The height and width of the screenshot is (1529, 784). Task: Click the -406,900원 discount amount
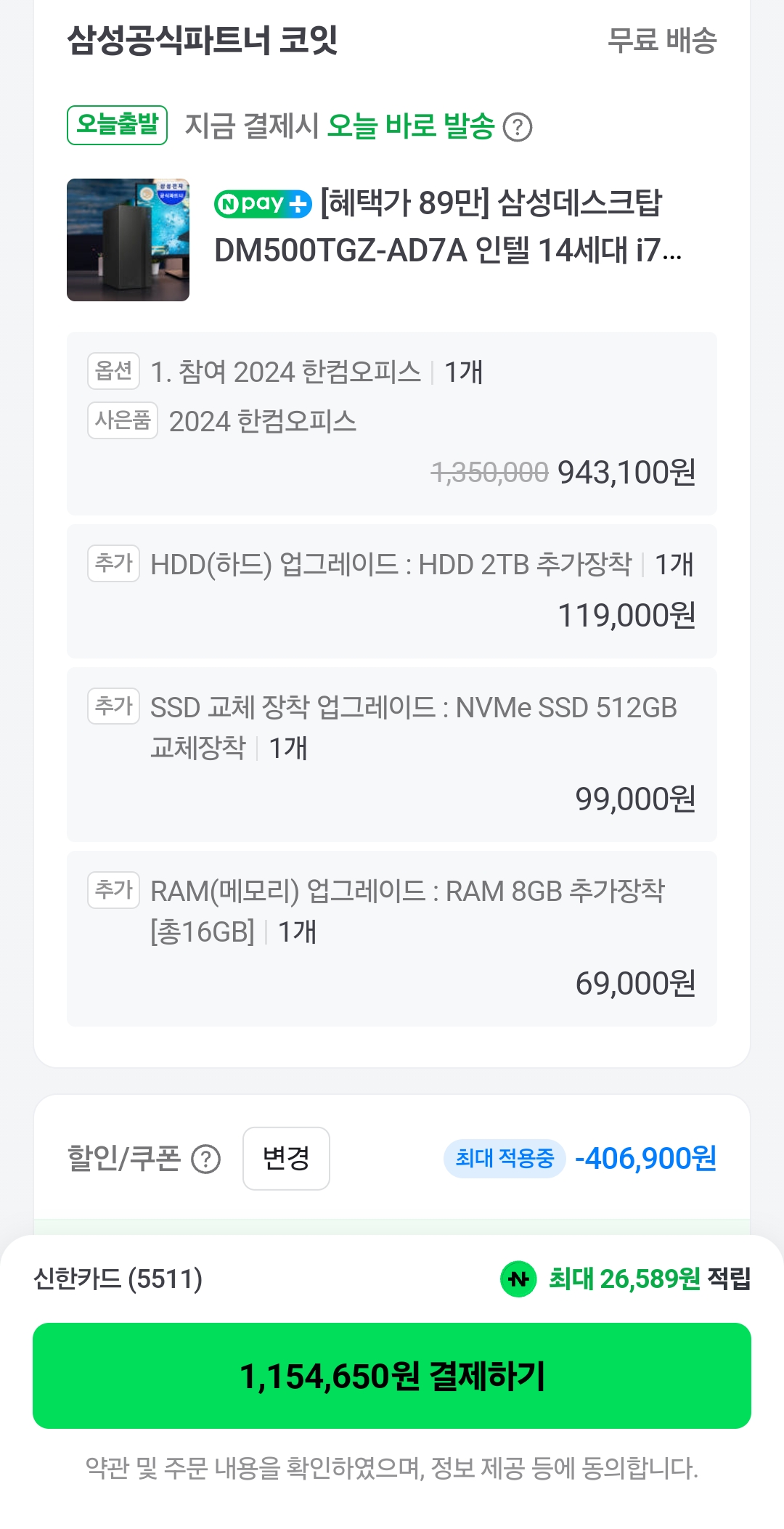645,1159
